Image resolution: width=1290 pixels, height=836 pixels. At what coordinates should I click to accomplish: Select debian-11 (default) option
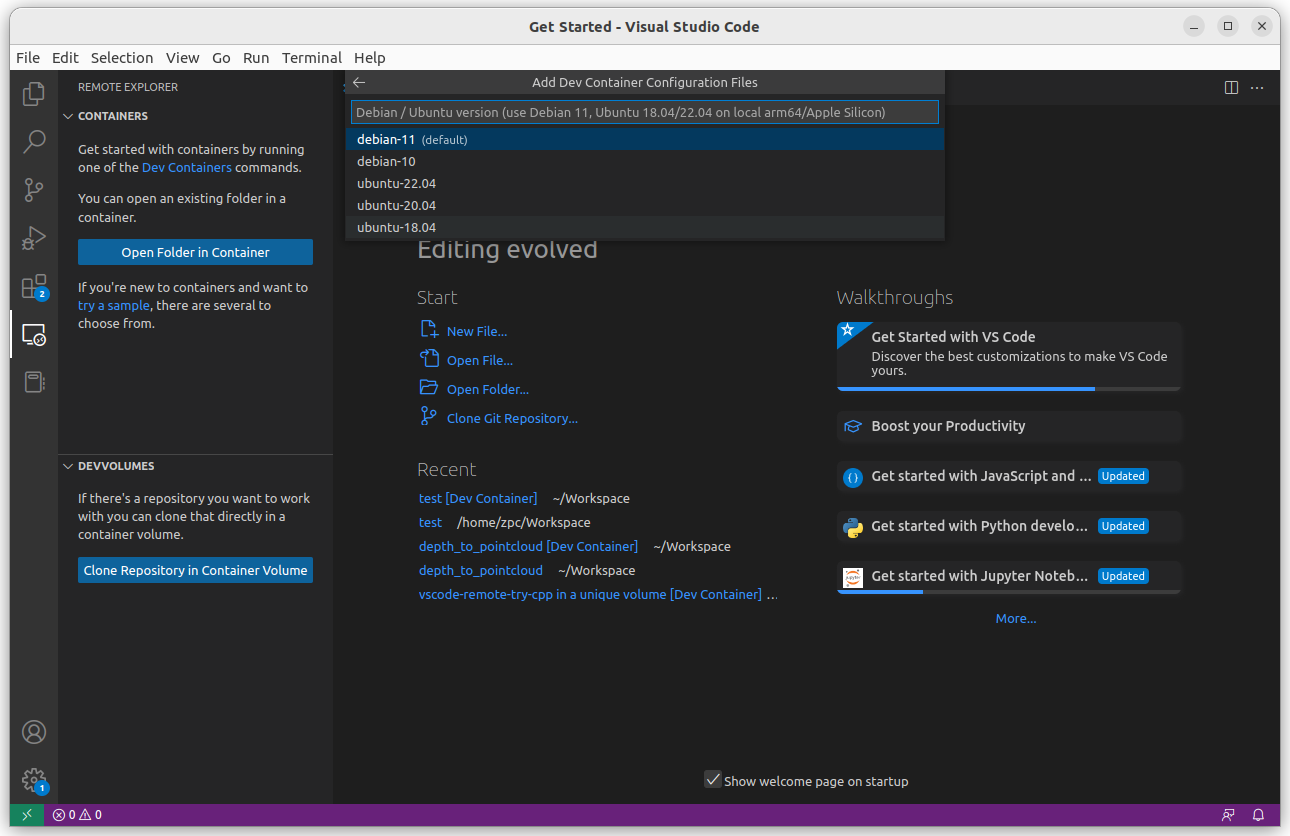pyautogui.click(x=645, y=139)
